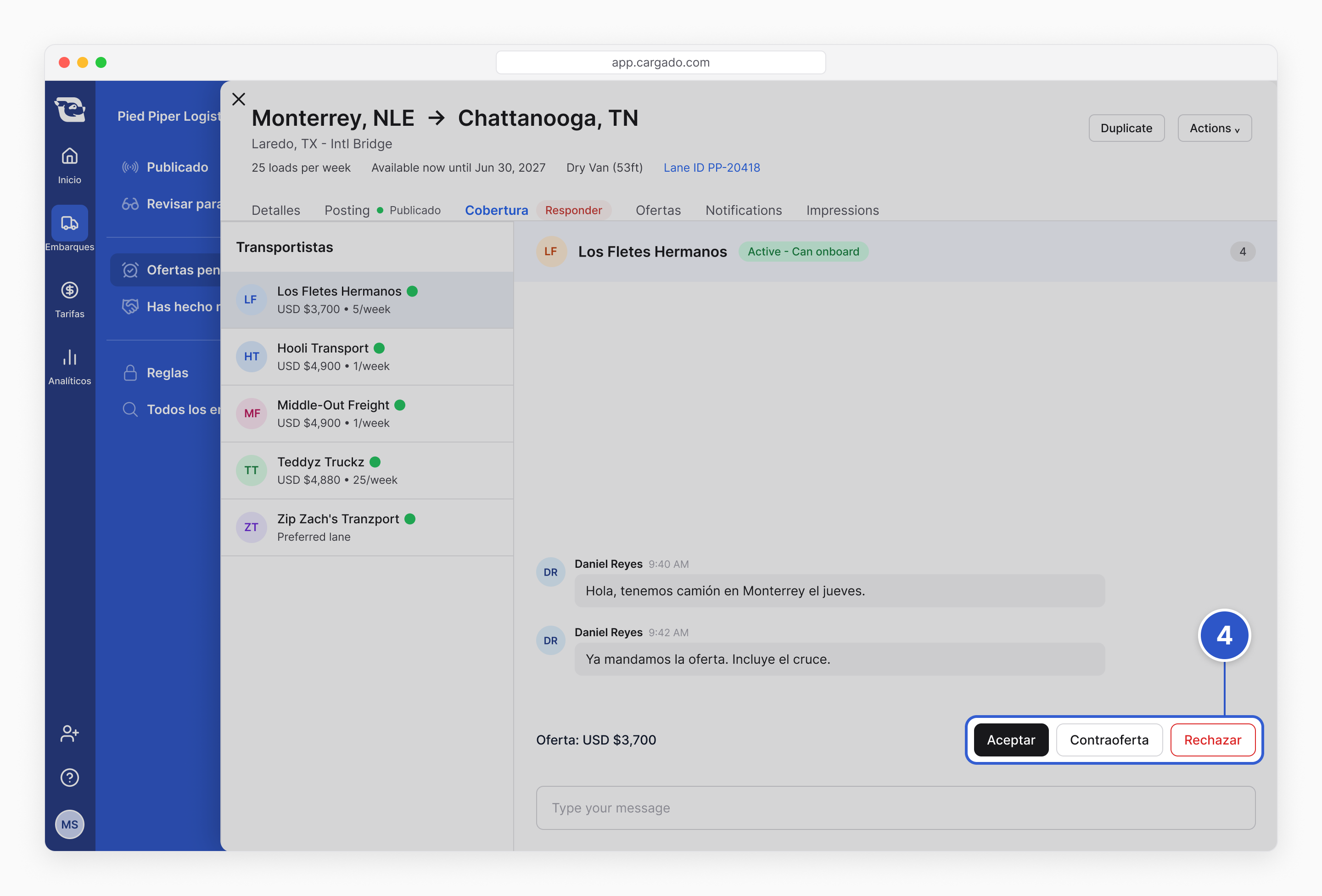Click the invite user icon
The width and height of the screenshot is (1322, 896).
[x=69, y=734]
